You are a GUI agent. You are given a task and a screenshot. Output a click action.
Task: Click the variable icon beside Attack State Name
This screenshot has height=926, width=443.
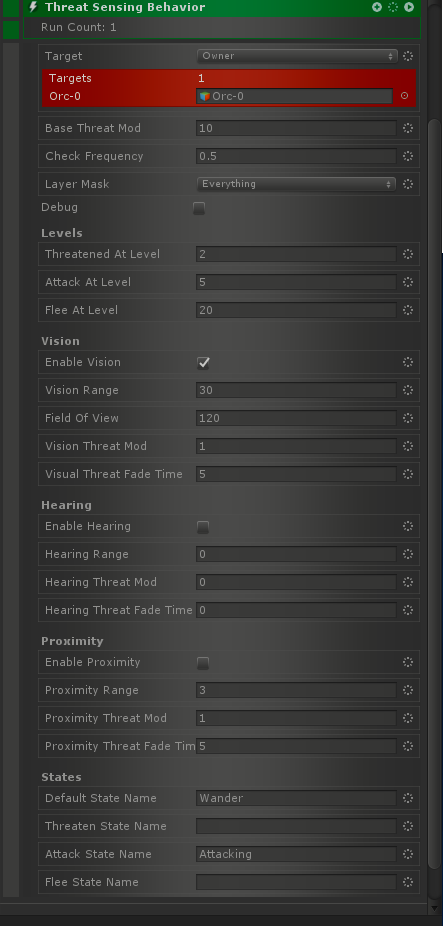408,854
